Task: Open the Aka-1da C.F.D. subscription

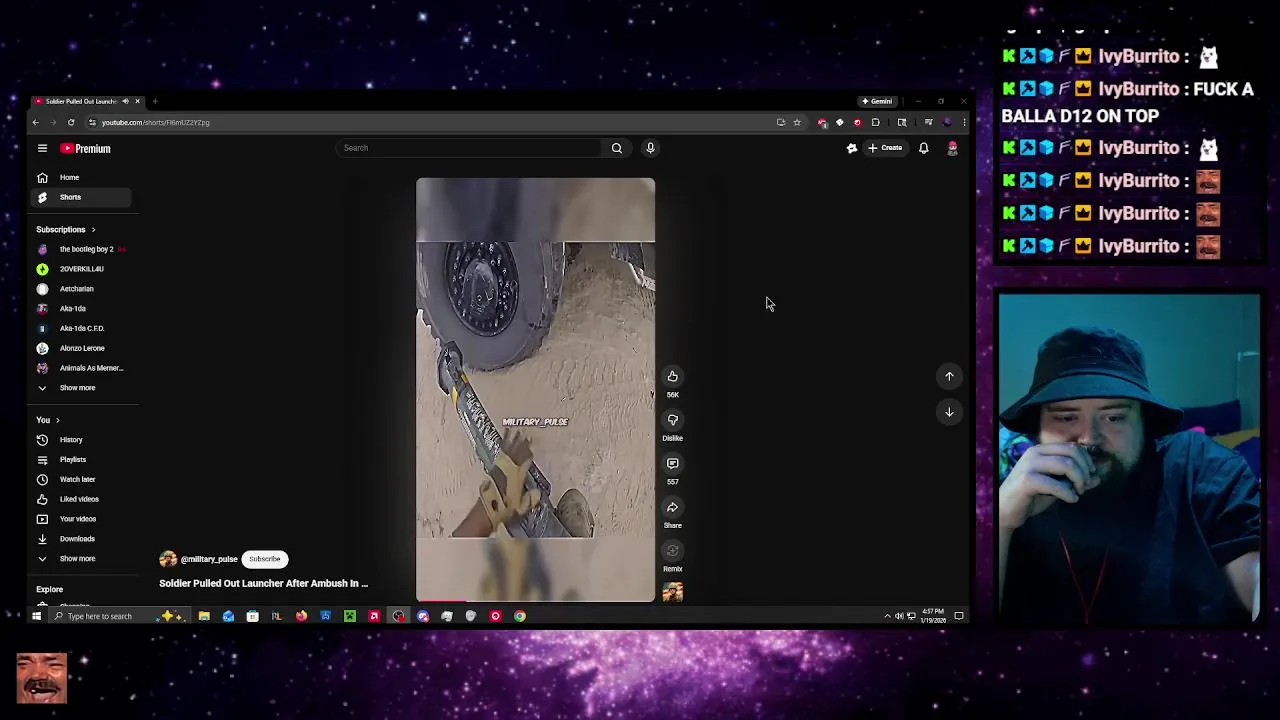Action: (80, 328)
